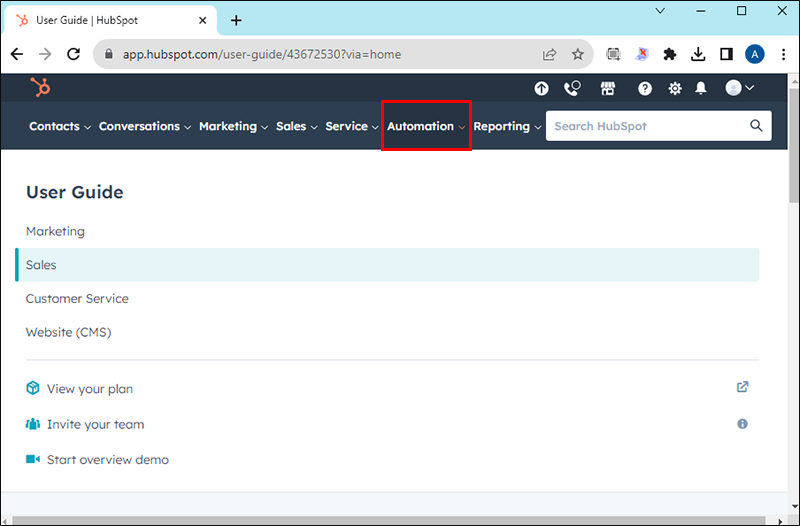The height and width of the screenshot is (526, 800).
Task: Open the Help question mark icon
Action: click(645, 89)
